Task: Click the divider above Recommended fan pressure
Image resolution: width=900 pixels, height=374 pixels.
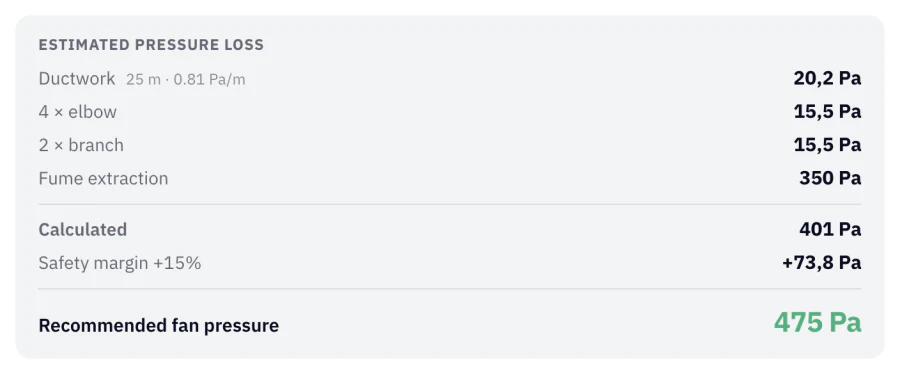Action: click(x=450, y=289)
